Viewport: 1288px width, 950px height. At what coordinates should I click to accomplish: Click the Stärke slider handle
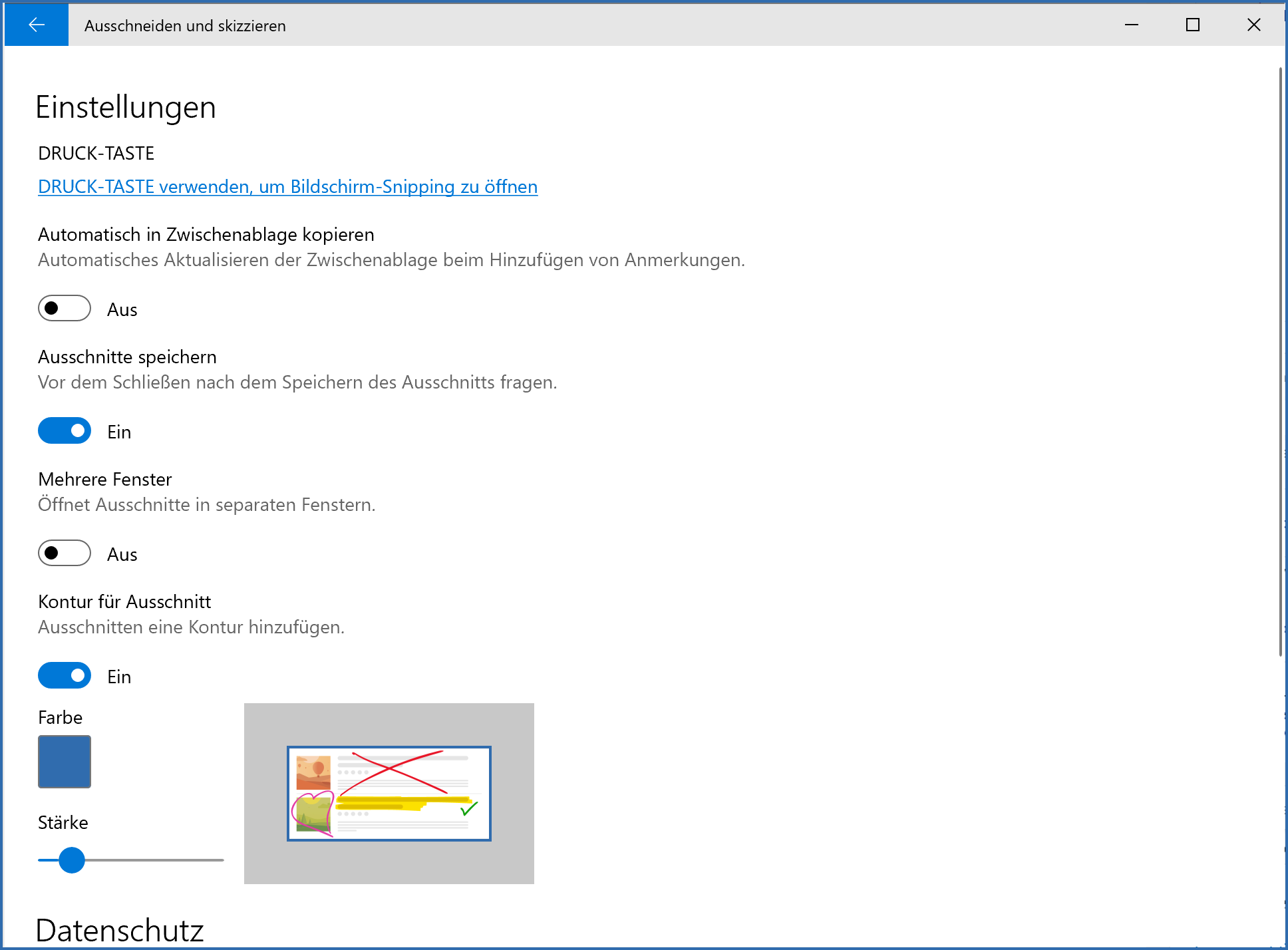[72, 860]
